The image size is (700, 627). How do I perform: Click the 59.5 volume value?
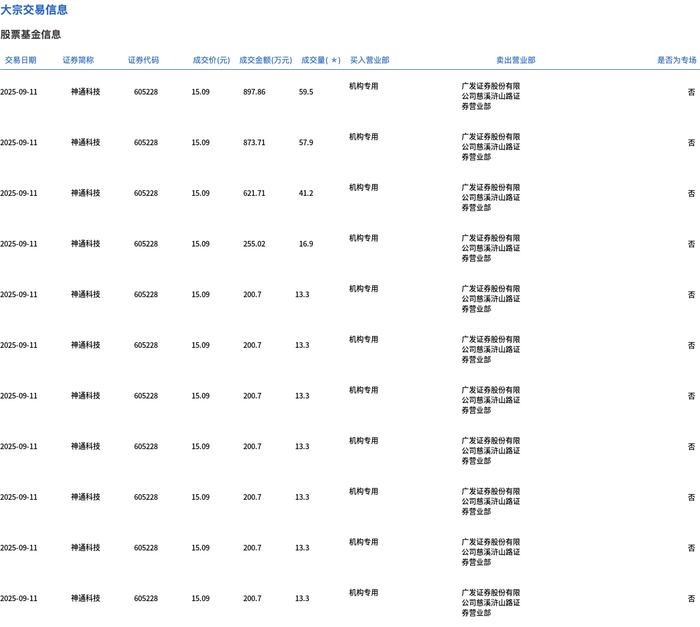coord(306,92)
